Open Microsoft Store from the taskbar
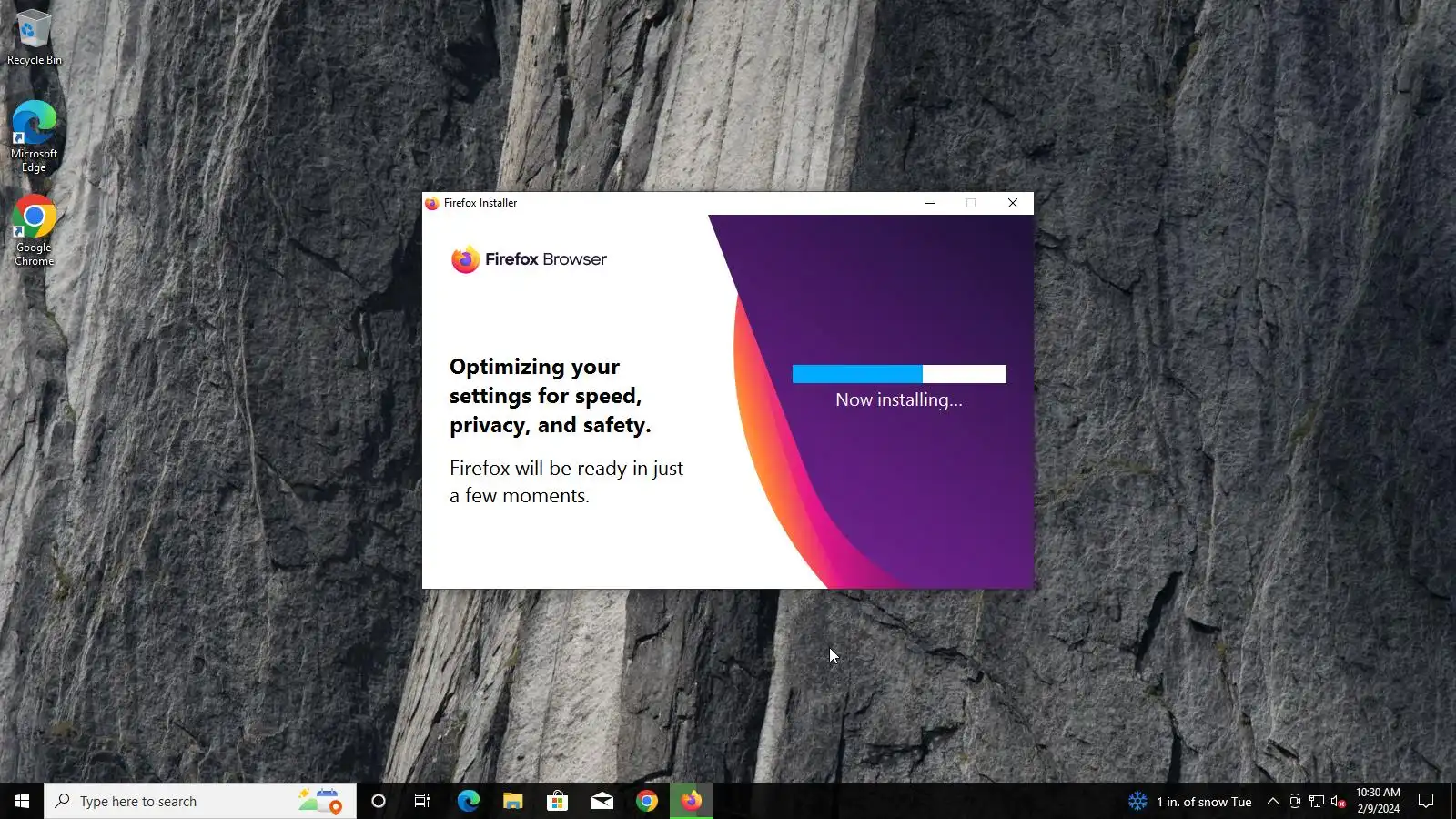Image resolution: width=1456 pixels, height=819 pixels. tap(557, 801)
